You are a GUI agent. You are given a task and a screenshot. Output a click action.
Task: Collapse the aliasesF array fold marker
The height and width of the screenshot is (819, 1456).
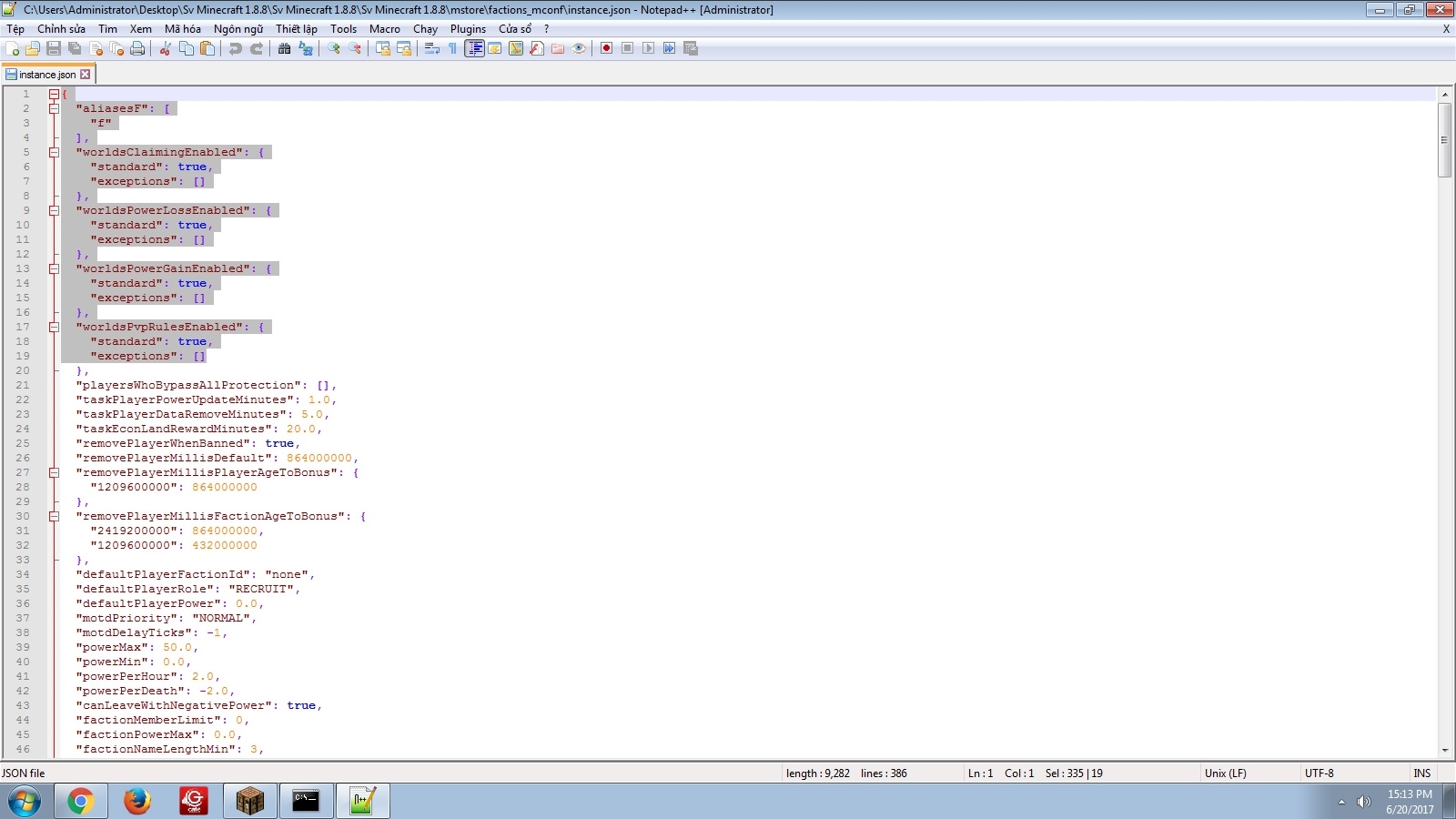pos(54,108)
